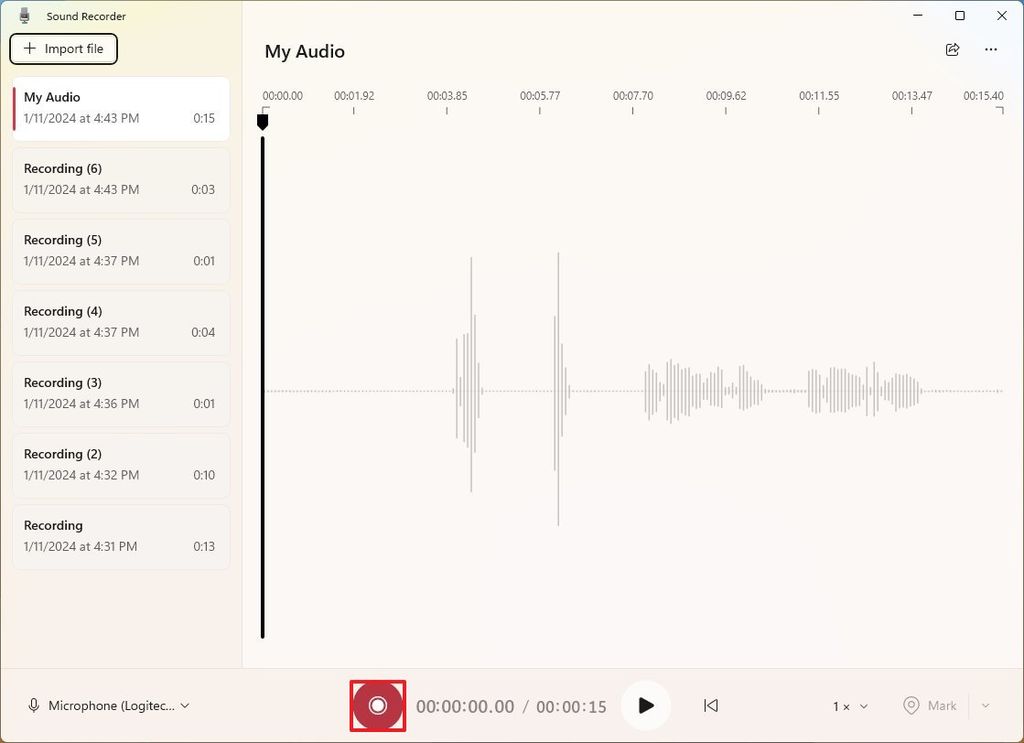Image resolution: width=1024 pixels, height=743 pixels.
Task: Click the Share icon for My Audio
Action: (952, 49)
